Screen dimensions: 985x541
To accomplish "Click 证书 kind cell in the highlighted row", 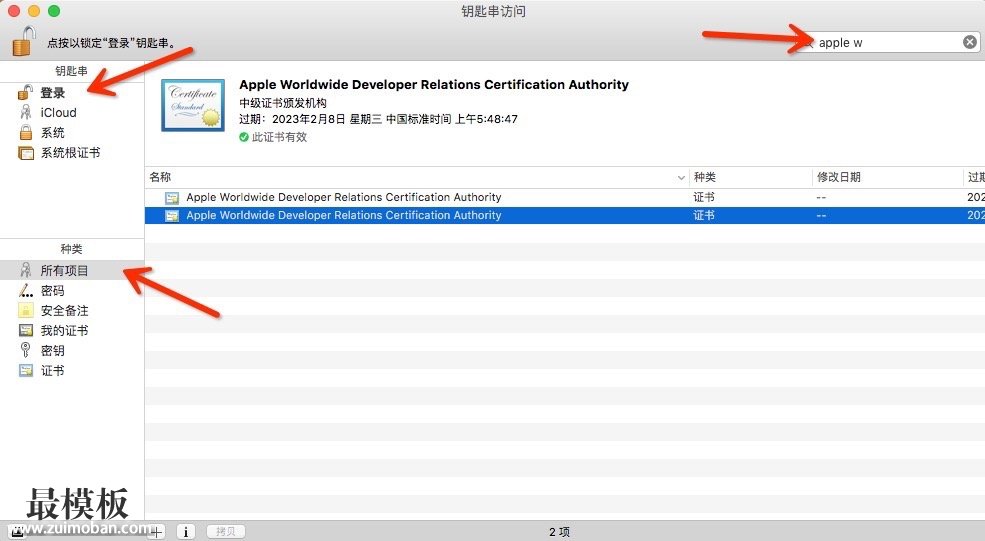I will point(704,215).
